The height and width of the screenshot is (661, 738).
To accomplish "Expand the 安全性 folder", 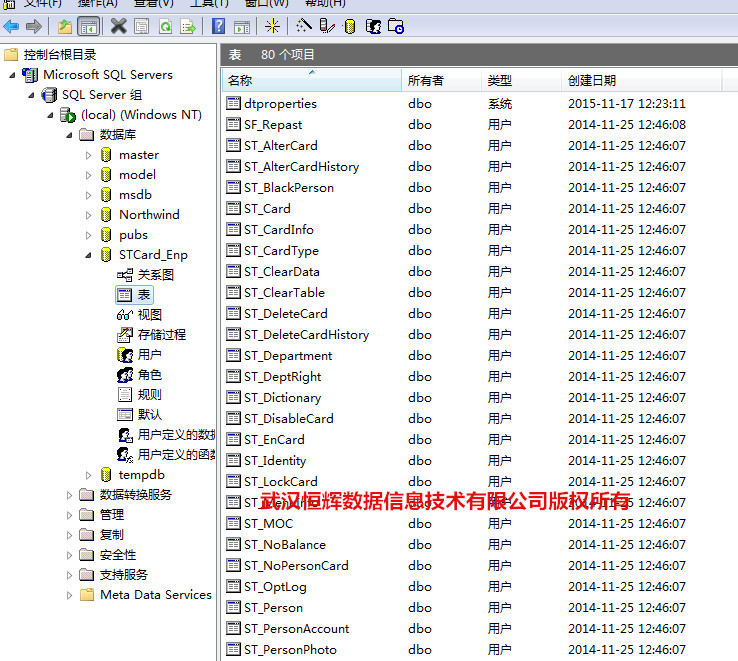I will point(69,555).
